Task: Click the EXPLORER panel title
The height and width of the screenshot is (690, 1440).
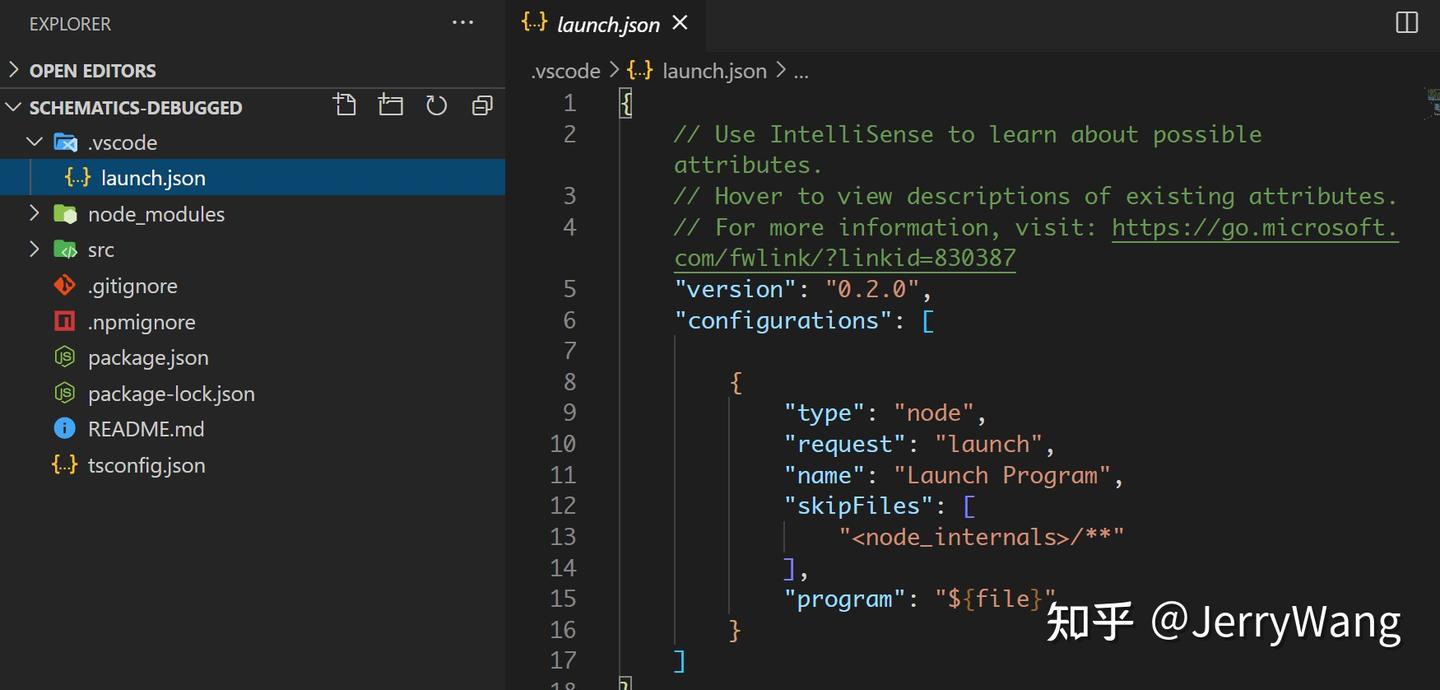Action: tap(70, 23)
